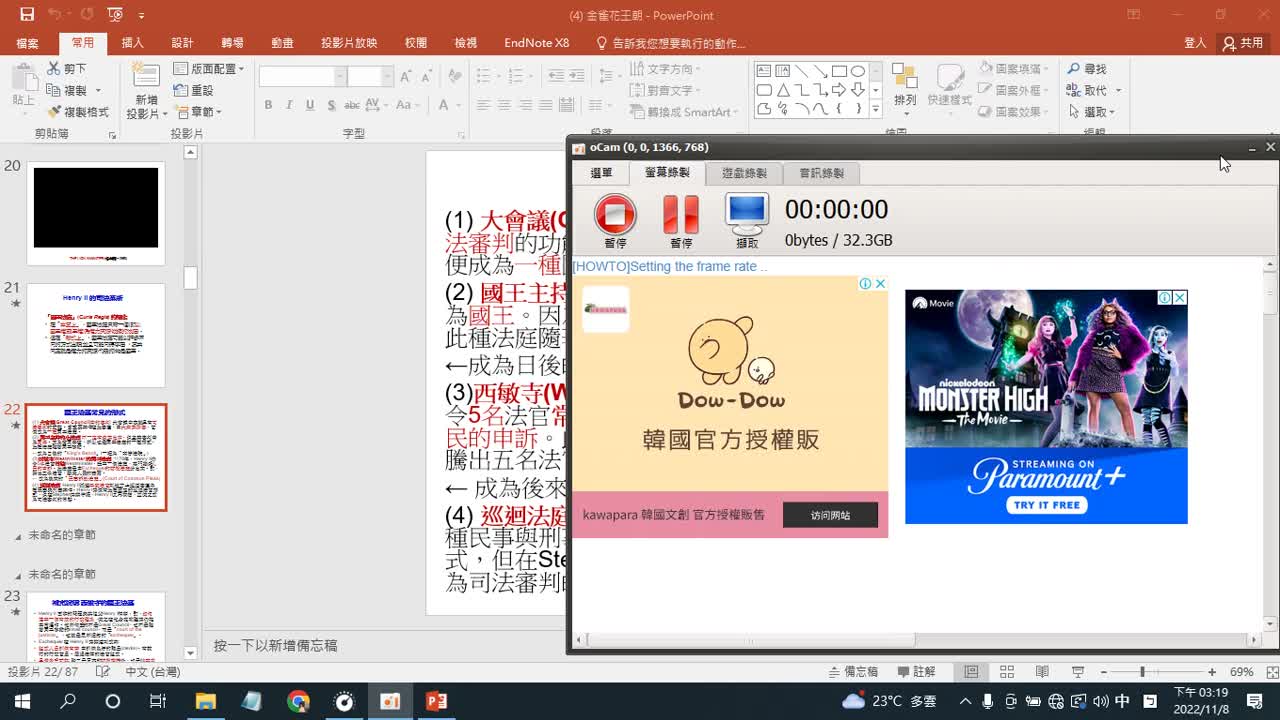This screenshot has width=1280, height=720.
Task: Click Notes (備忘稿) in status bar
Action: [853, 672]
